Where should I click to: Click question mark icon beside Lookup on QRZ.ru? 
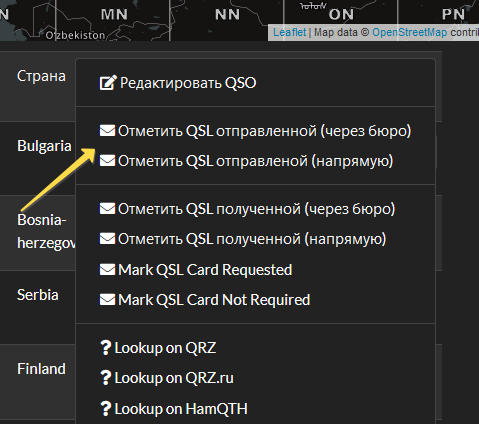[105, 378]
